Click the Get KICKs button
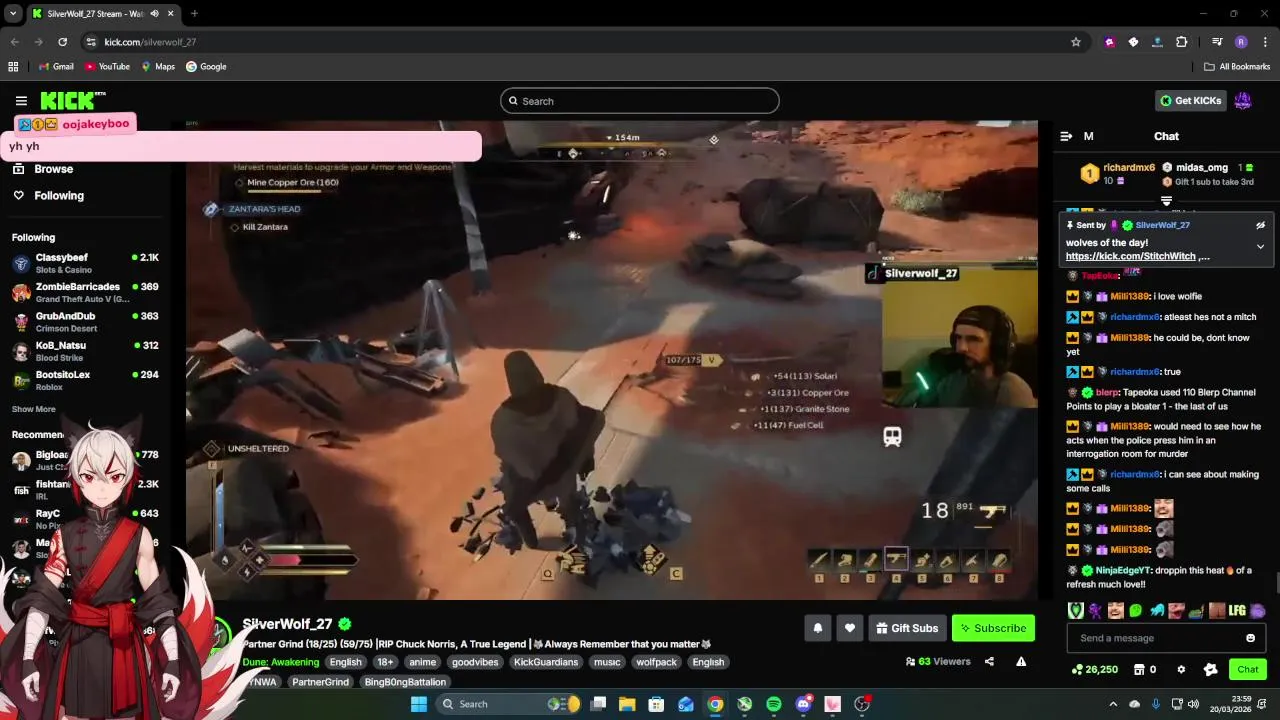Viewport: 1280px width, 720px height. click(x=1191, y=101)
